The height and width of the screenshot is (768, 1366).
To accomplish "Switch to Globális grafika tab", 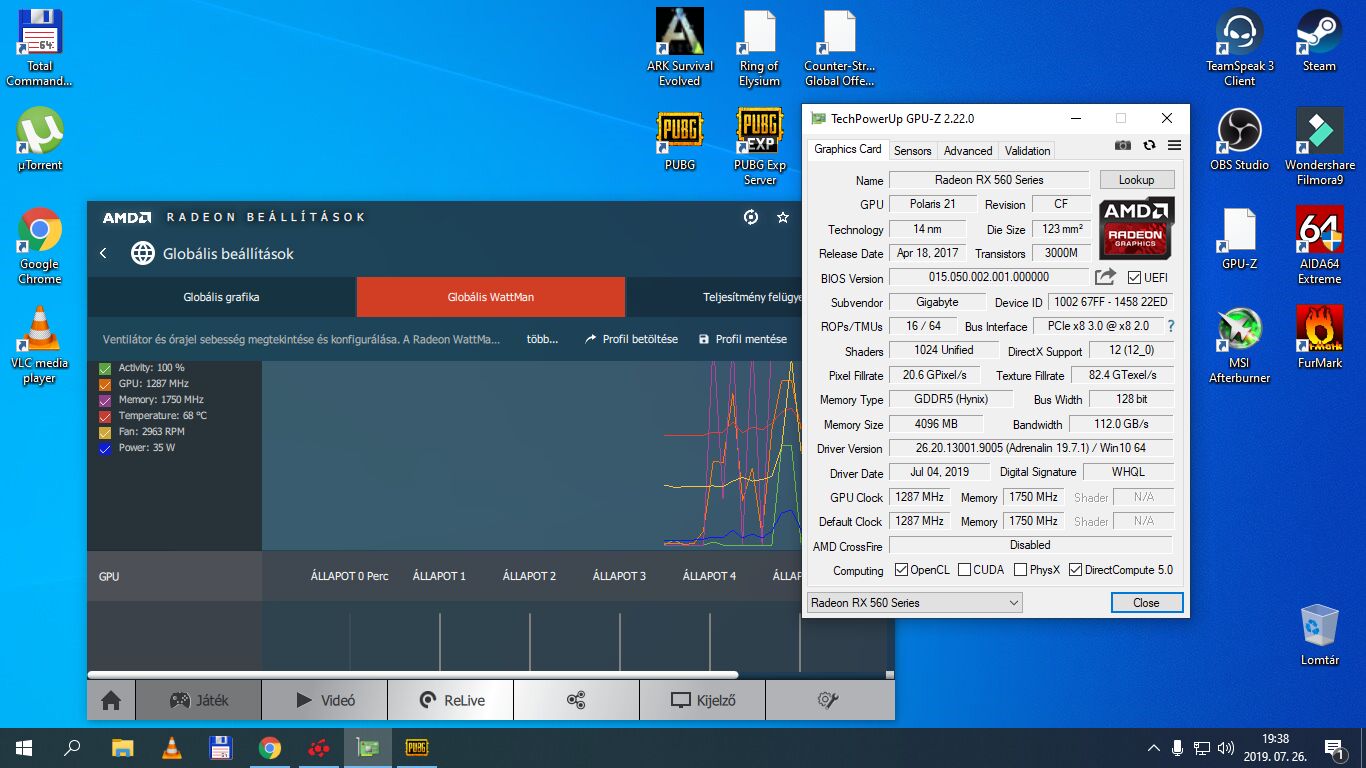I will pyautogui.click(x=222, y=297).
